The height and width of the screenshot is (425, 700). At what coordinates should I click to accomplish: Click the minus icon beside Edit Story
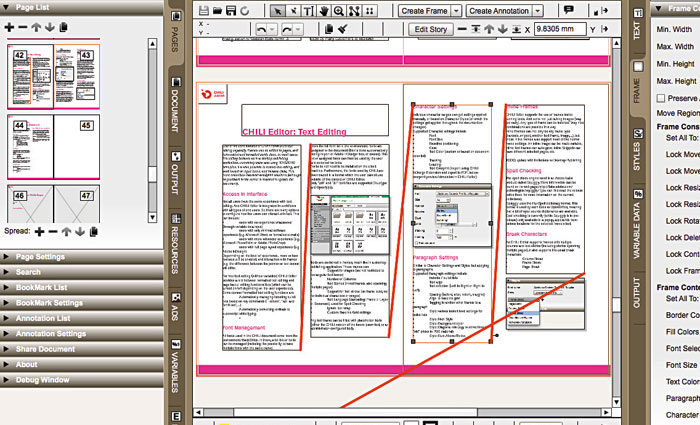pyautogui.click(x=462, y=29)
